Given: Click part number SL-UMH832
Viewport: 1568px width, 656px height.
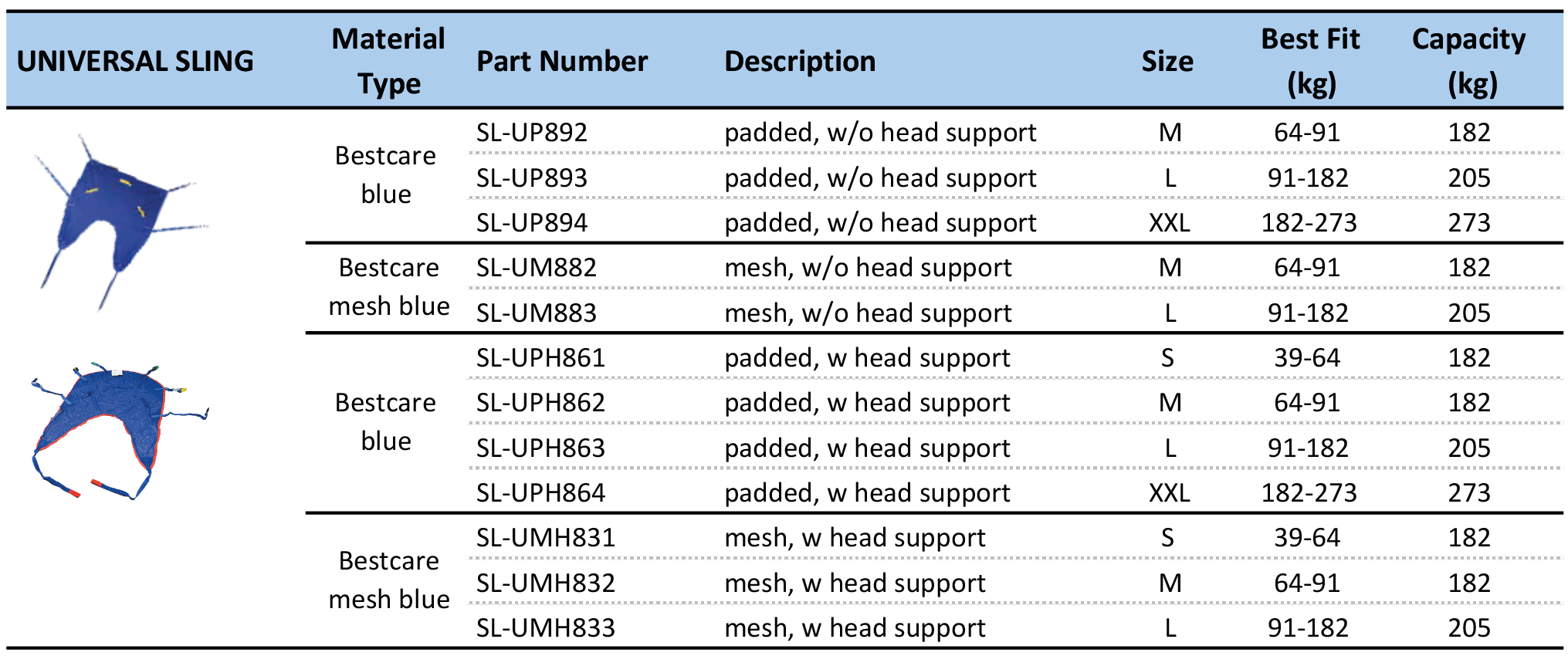Looking at the screenshot, I should [x=546, y=583].
